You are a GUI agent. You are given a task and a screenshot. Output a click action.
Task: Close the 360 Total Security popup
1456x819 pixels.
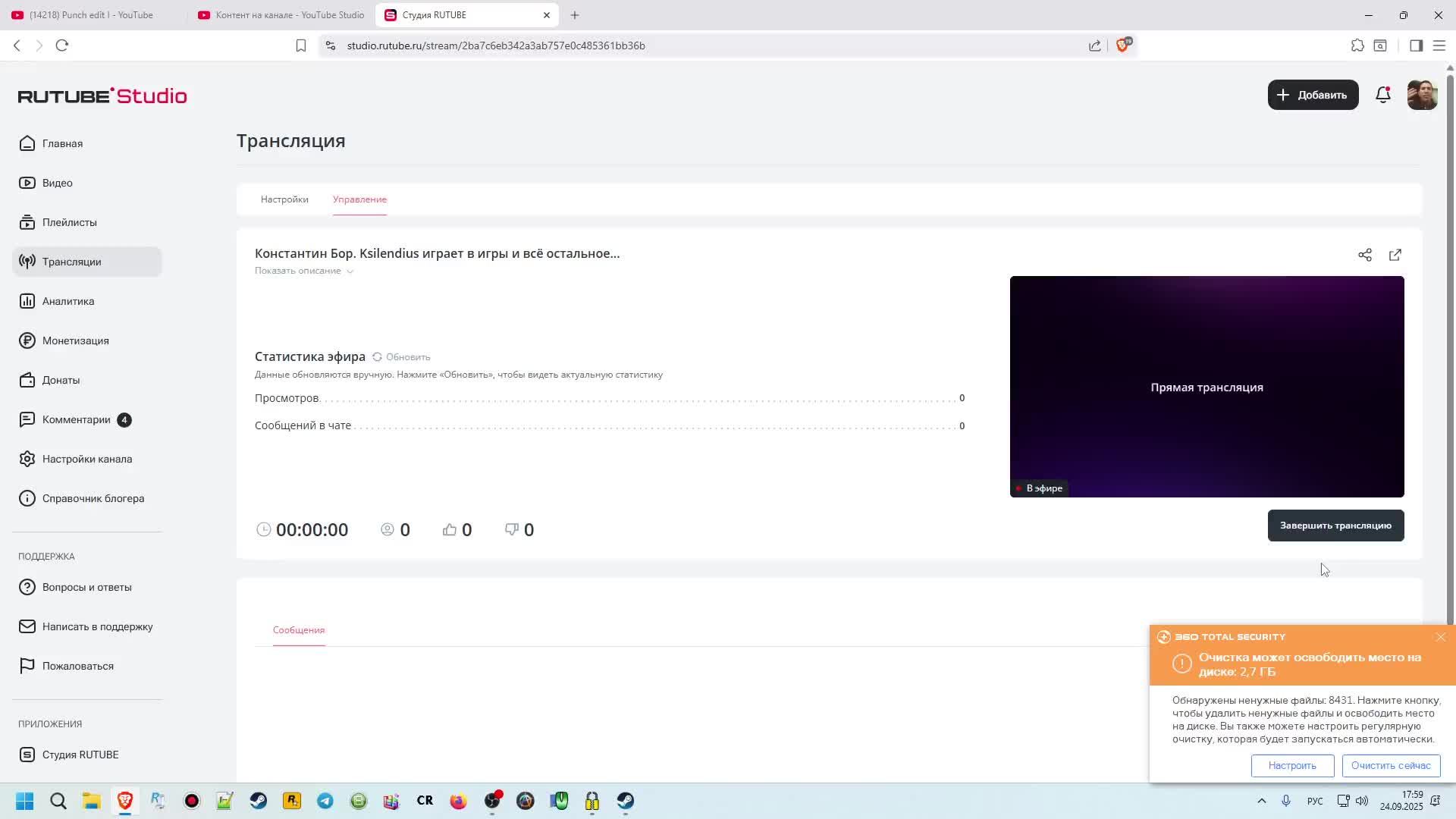(x=1441, y=637)
